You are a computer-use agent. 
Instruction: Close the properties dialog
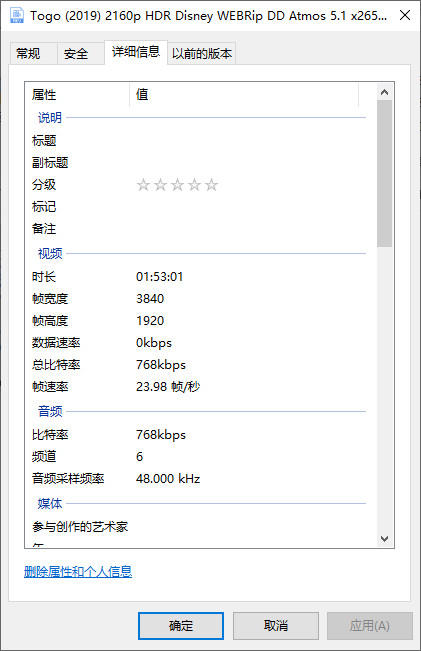(405, 15)
